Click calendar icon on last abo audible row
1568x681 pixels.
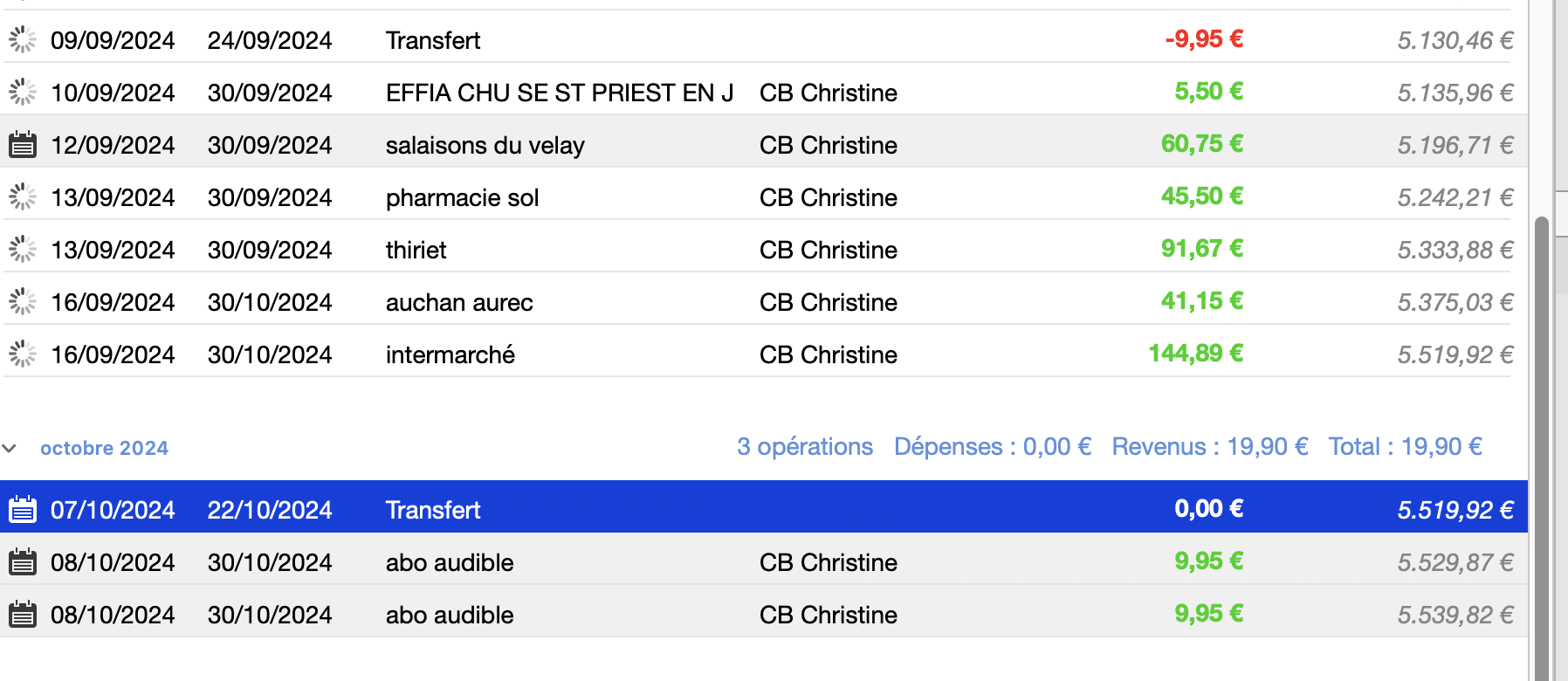(23, 614)
